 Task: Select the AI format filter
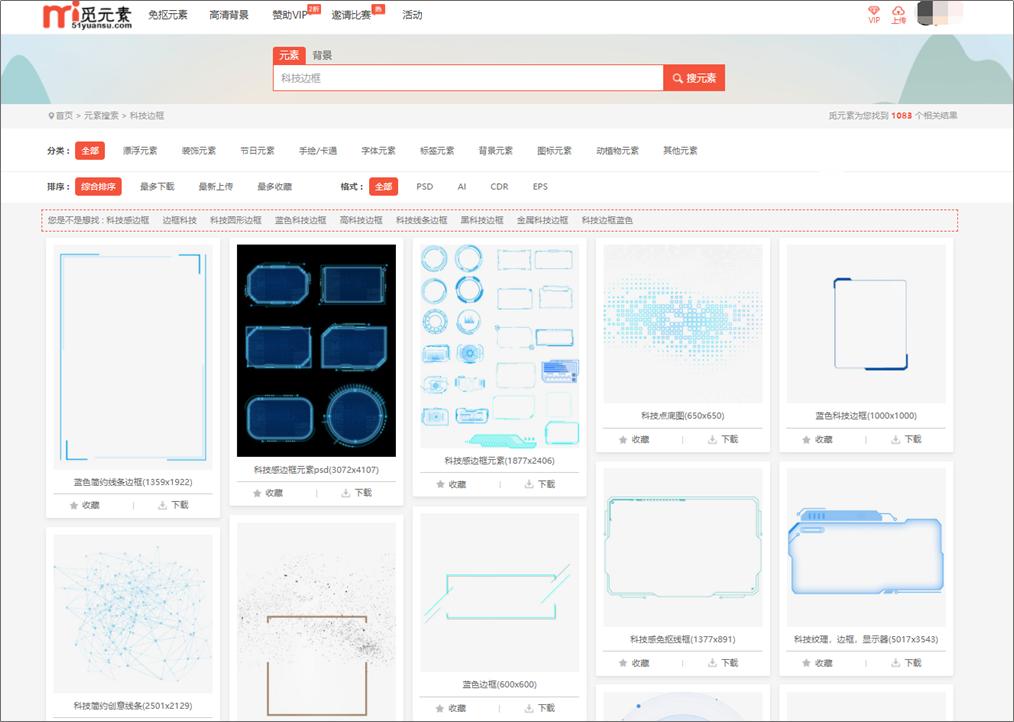pos(461,186)
